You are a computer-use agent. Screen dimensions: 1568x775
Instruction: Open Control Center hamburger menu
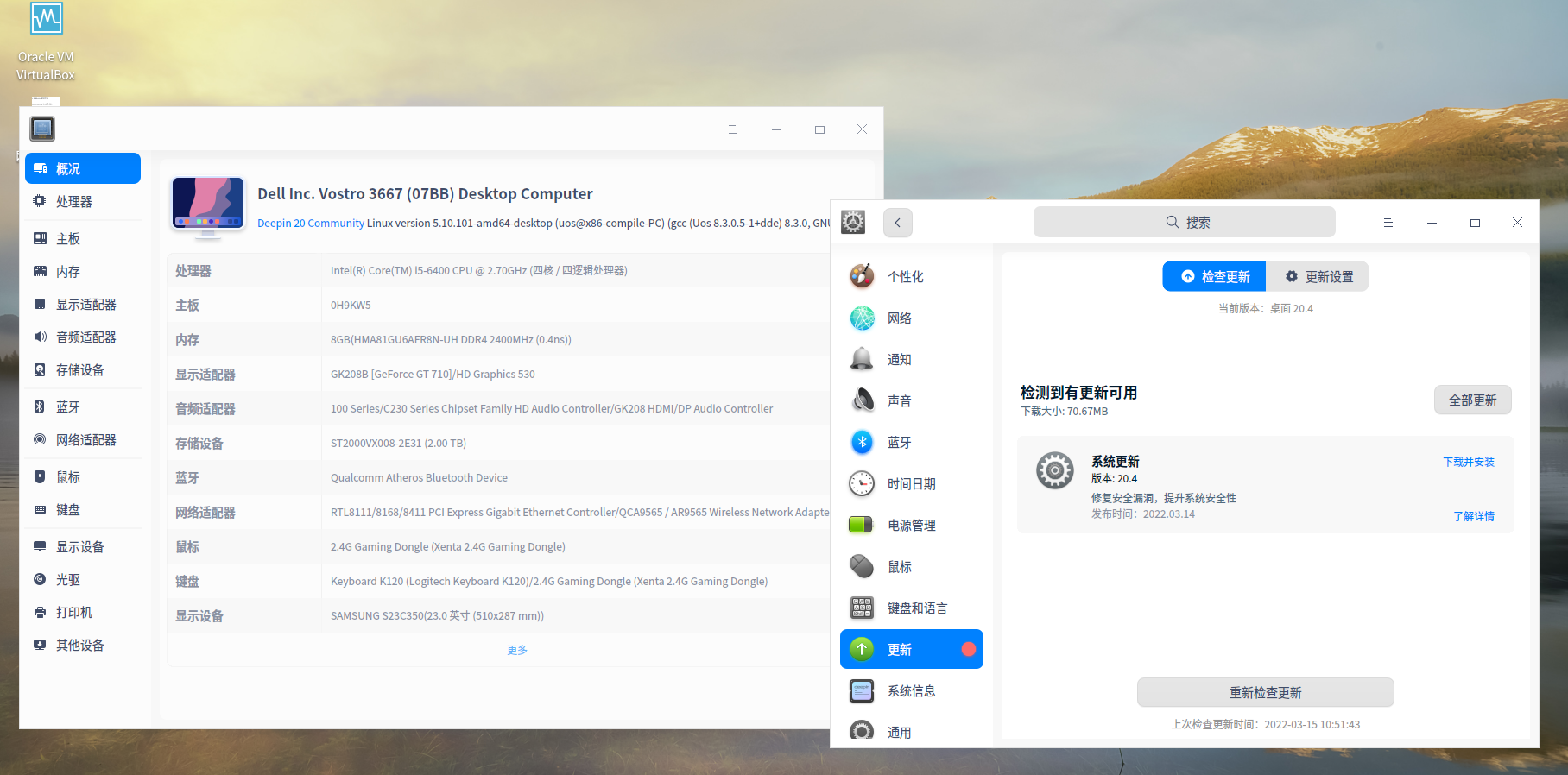point(1388,223)
